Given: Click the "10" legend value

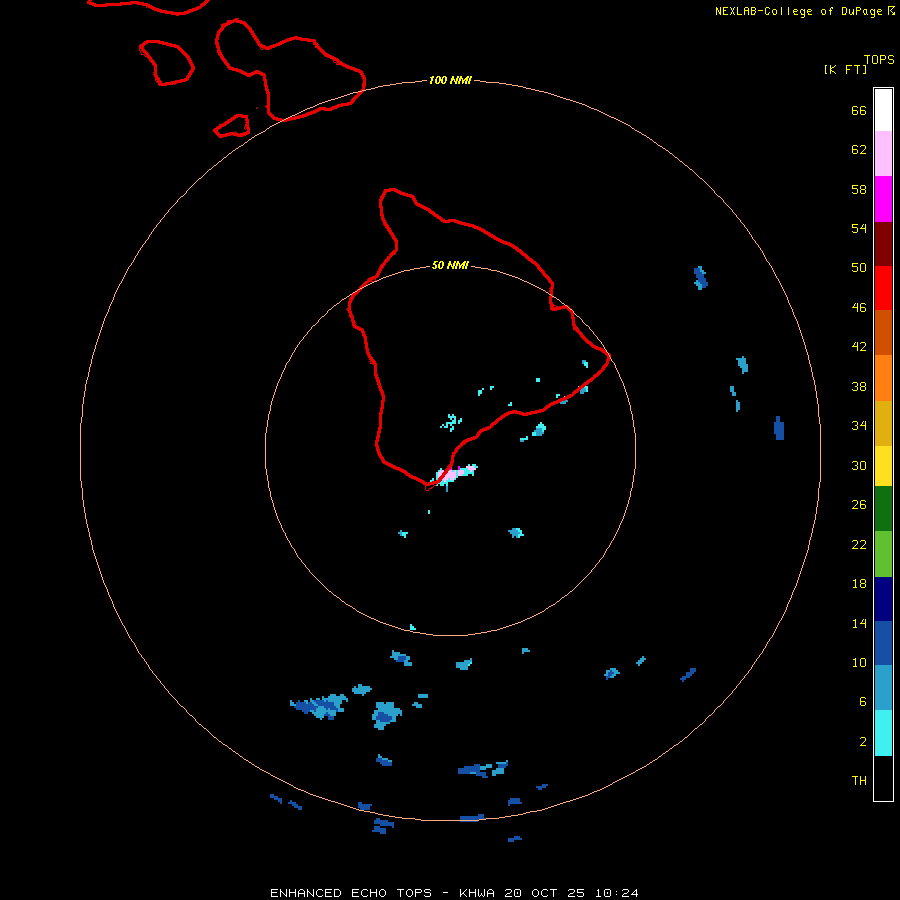Looking at the screenshot, I should pos(859,663).
